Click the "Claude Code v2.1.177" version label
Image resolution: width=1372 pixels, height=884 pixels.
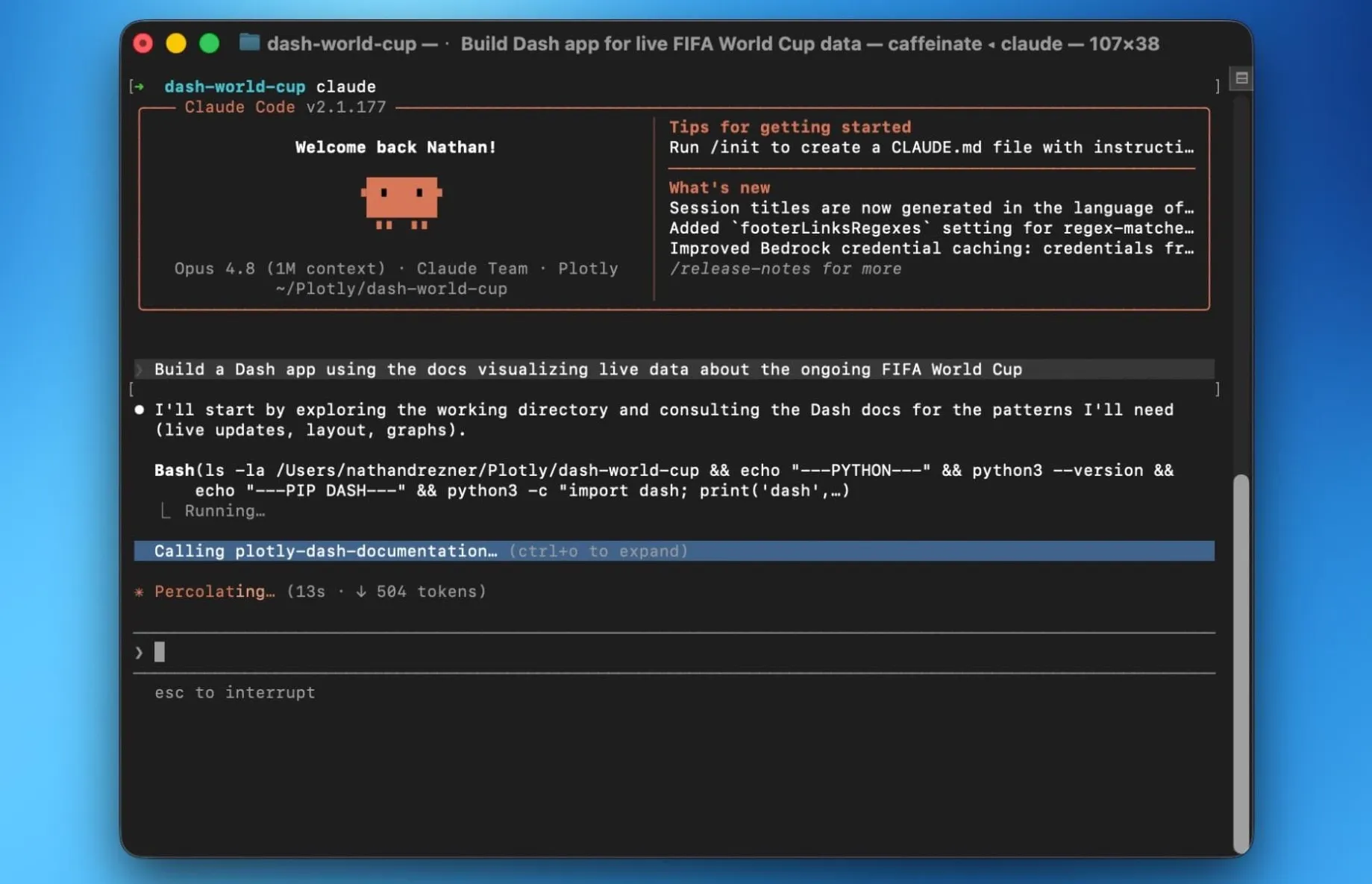tap(285, 107)
